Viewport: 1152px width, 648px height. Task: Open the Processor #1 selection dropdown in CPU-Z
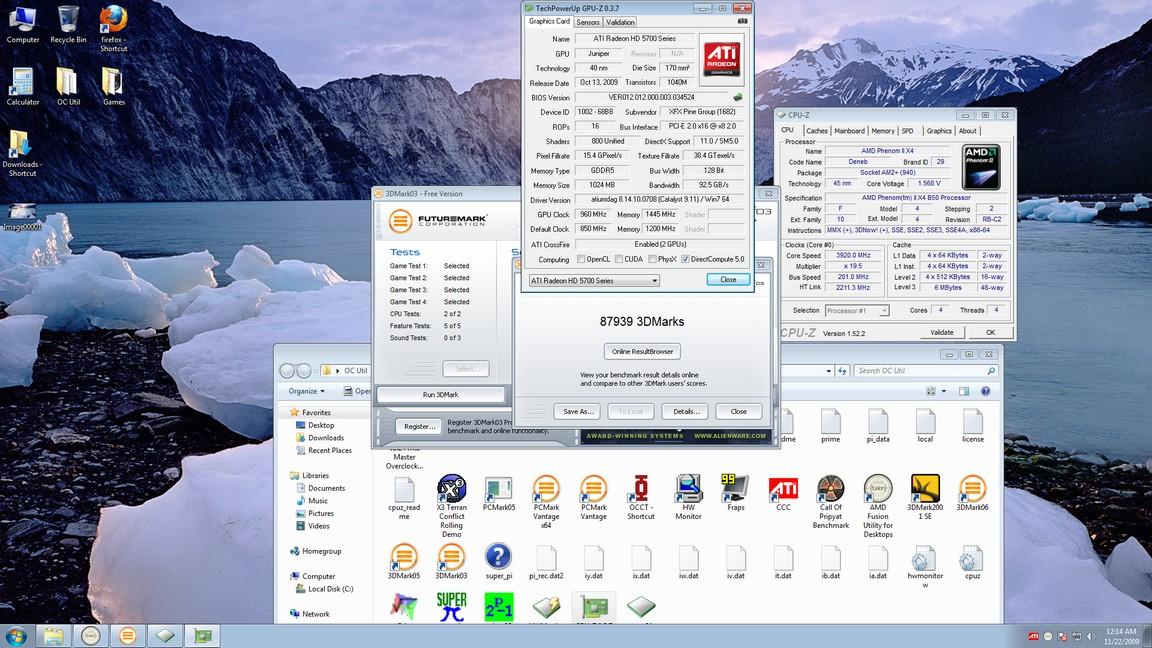(x=857, y=311)
